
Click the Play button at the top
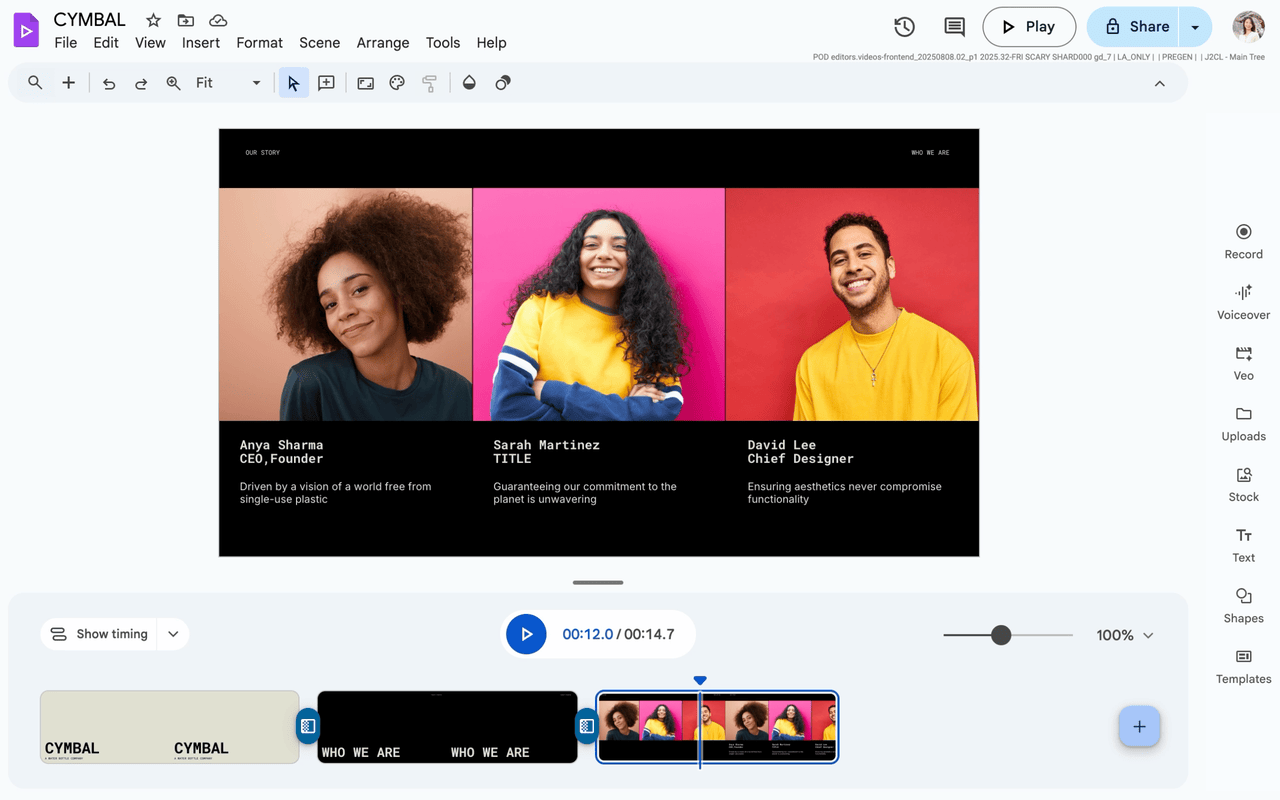[x=1029, y=27]
